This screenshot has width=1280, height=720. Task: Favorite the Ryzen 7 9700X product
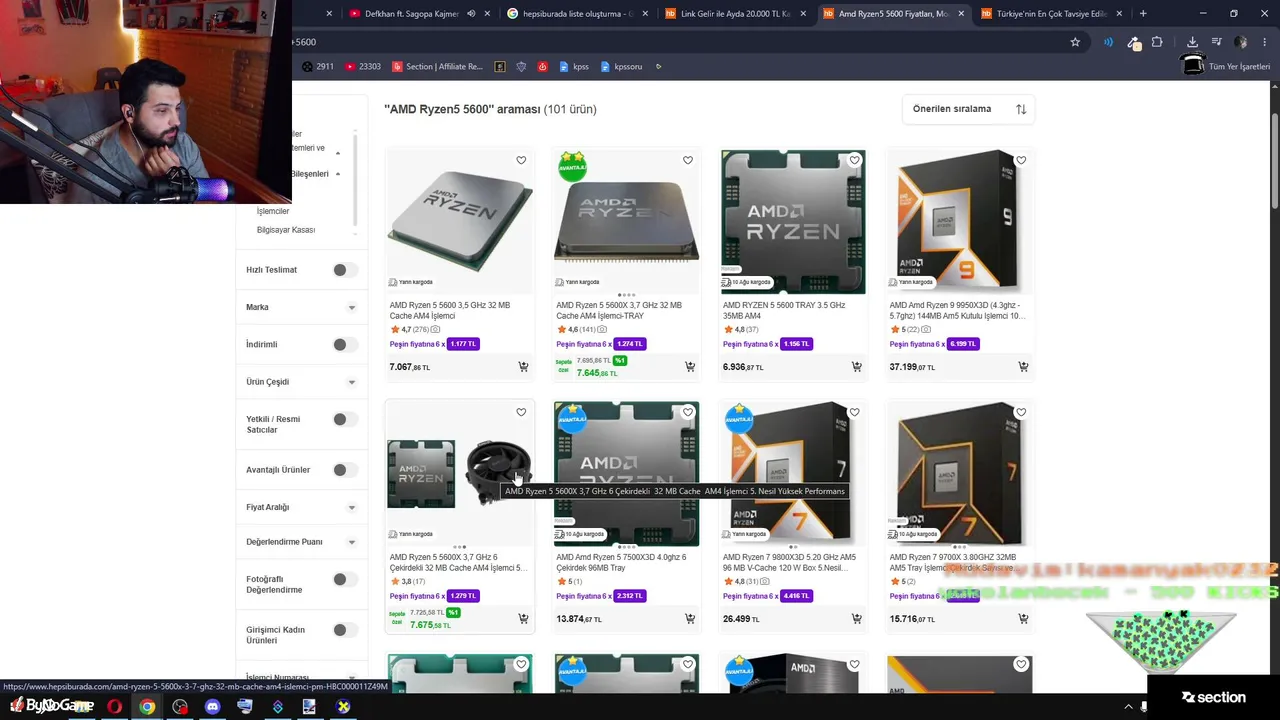pyautogui.click(x=1021, y=412)
